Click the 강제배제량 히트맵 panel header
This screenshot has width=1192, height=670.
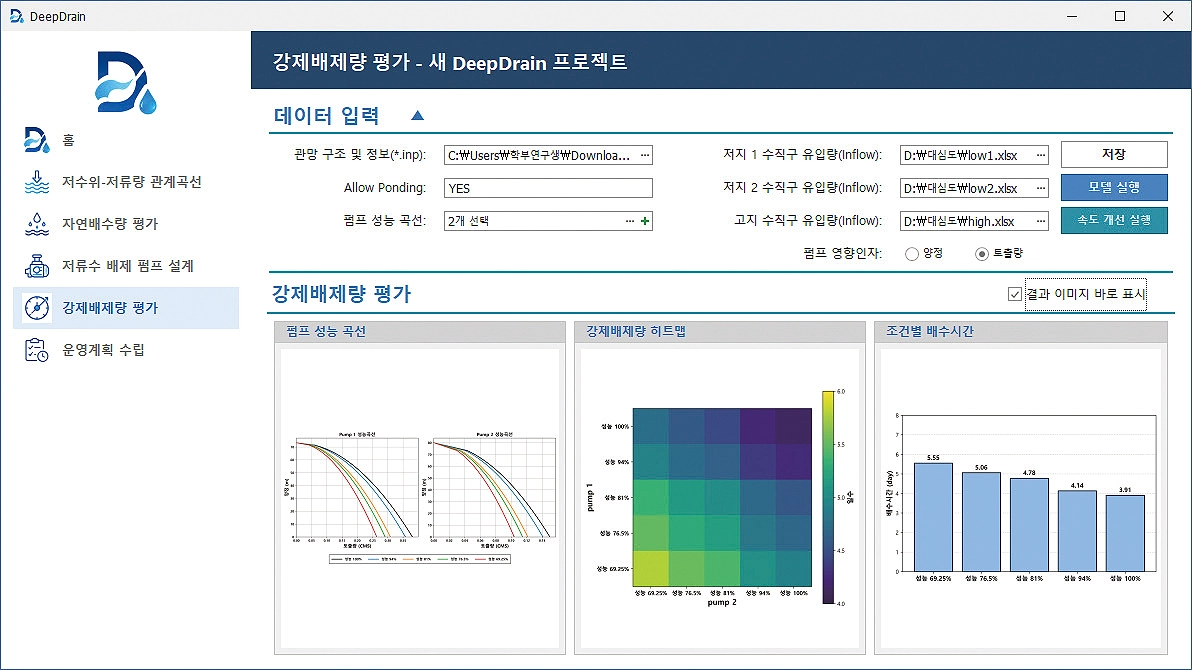click(x=720, y=332)
